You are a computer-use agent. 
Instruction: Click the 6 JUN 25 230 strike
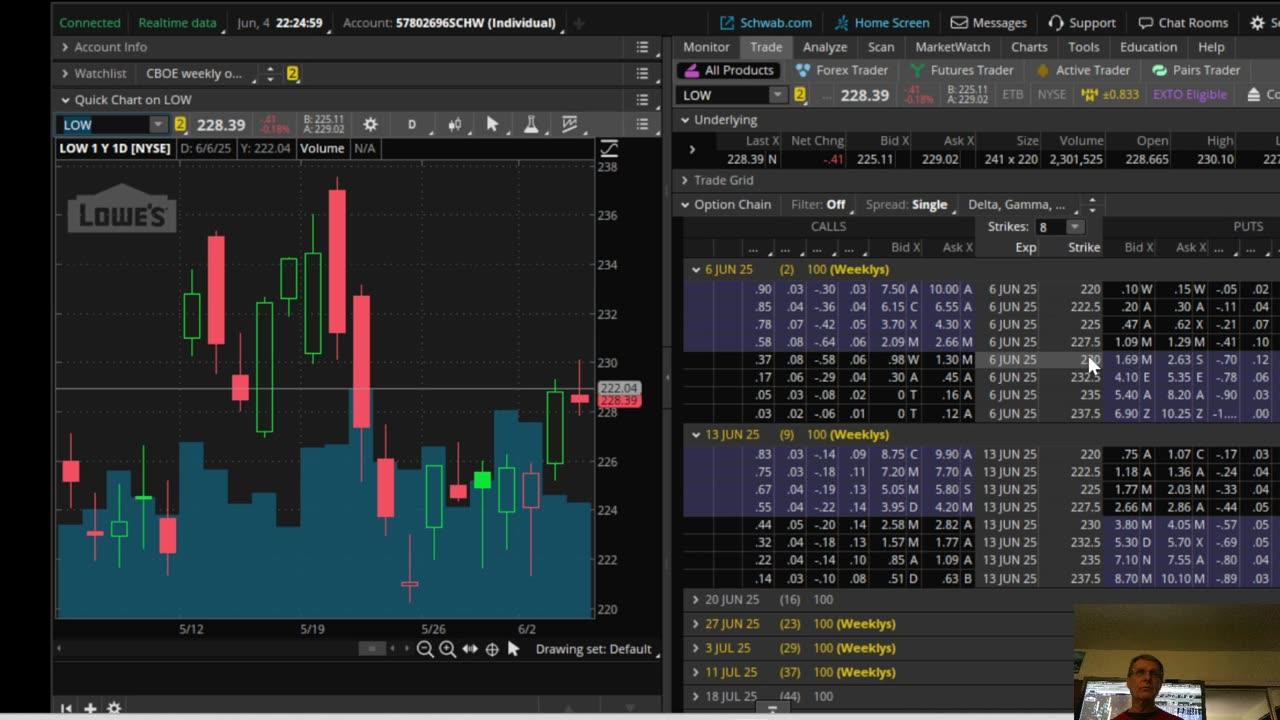point(1089,360)
